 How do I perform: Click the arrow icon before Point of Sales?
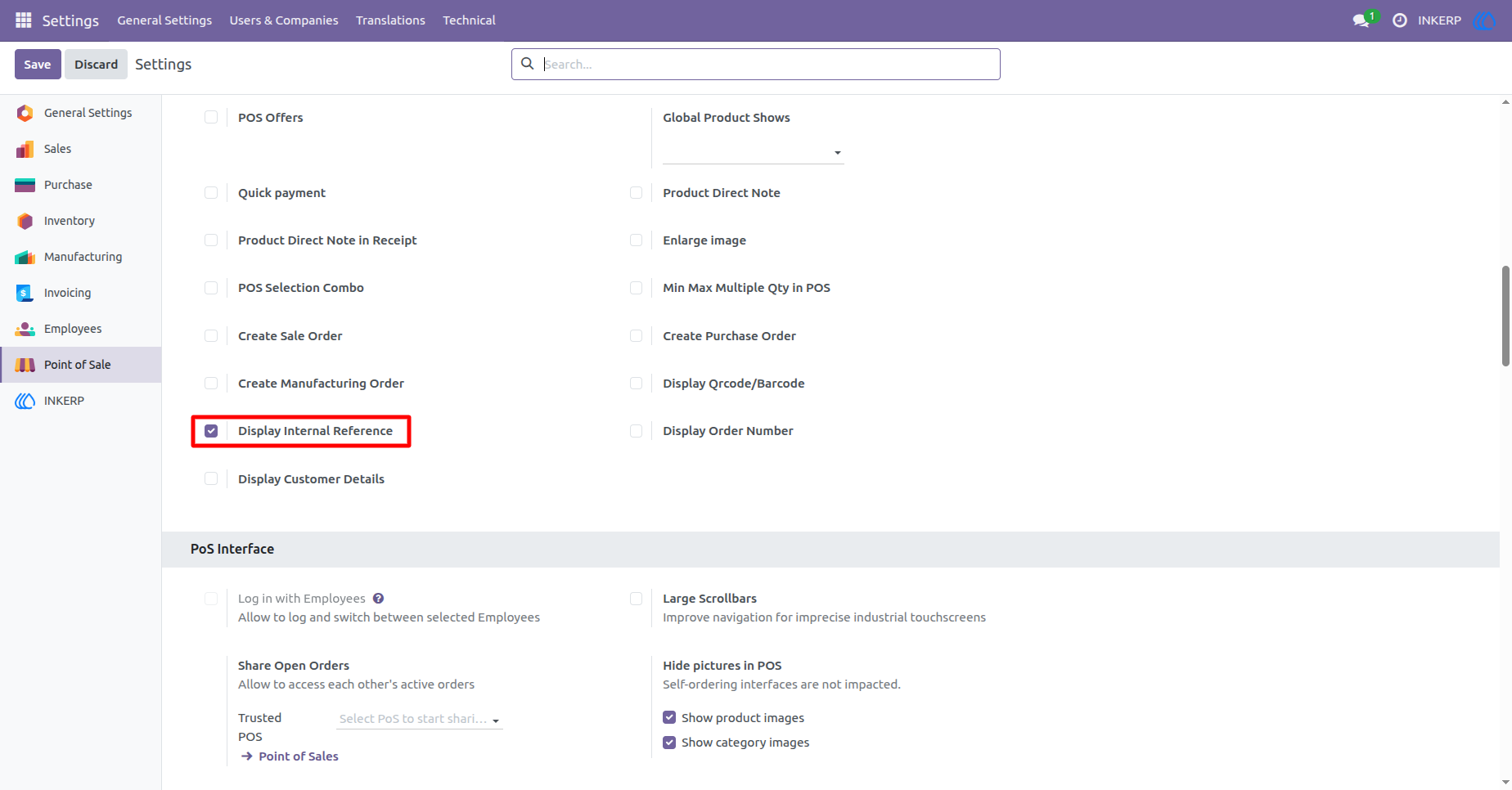pyautogui.click(x=247, y=756)
